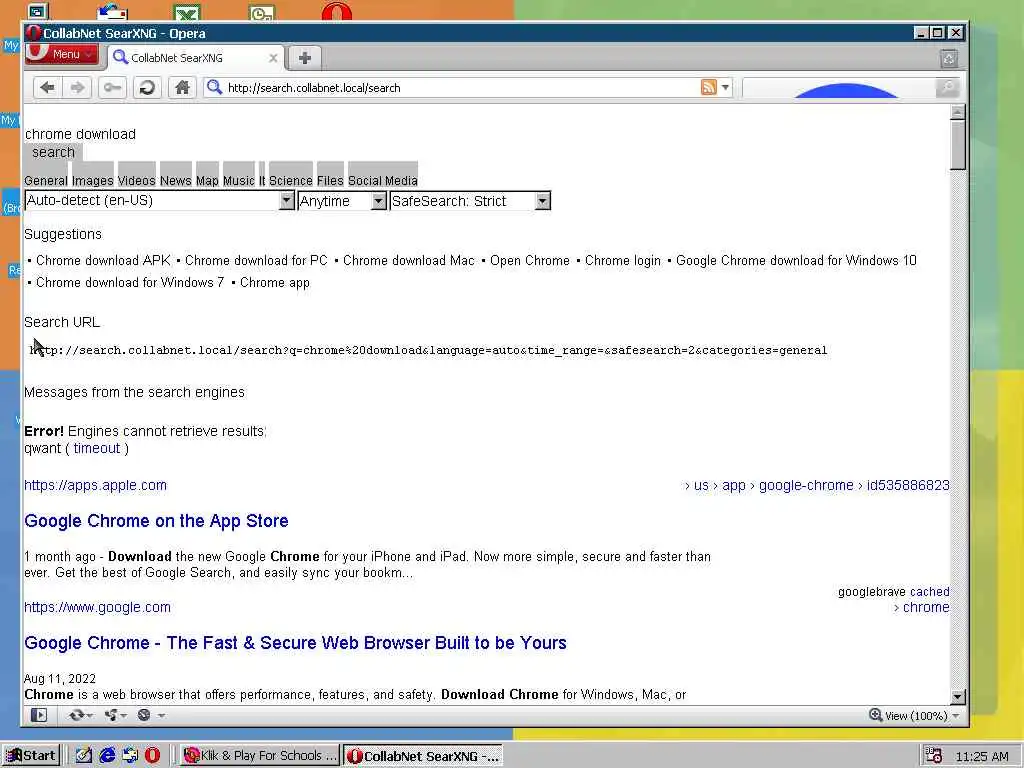Screen dimensions: 1024x768
Task: Go back to the previous page
Action: 47,88
